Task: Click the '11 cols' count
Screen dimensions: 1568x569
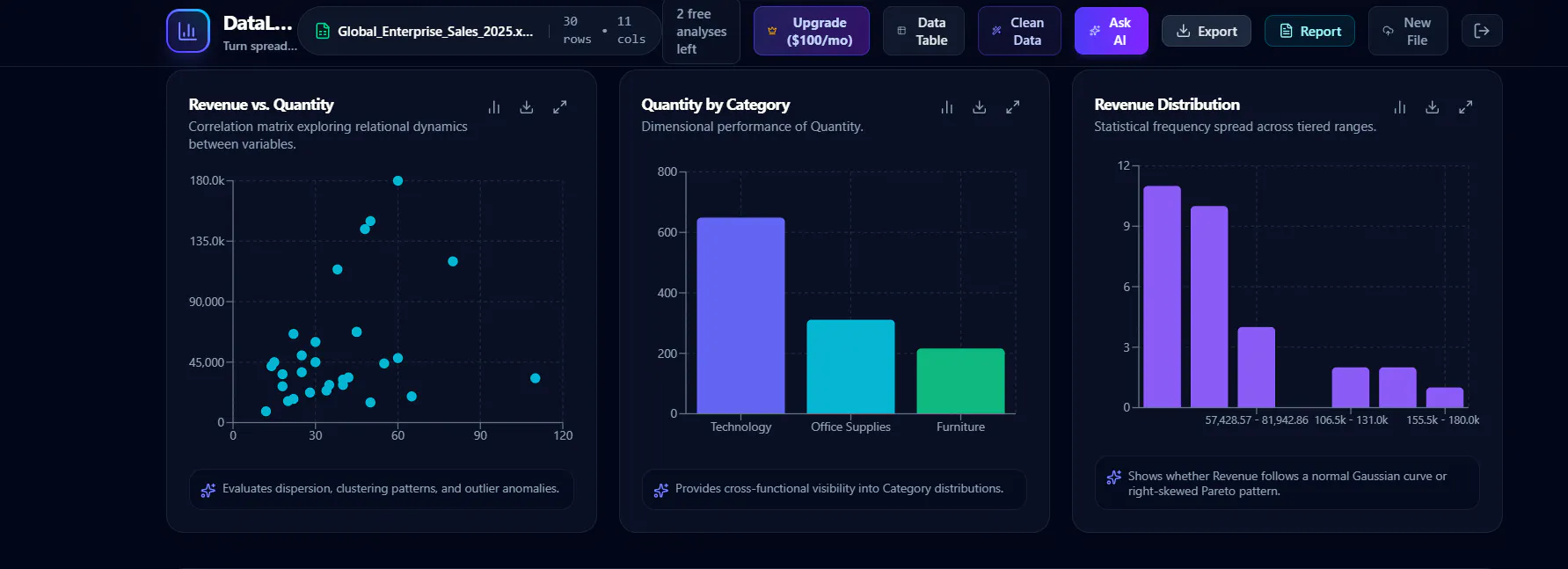Action: (x=631, y=31)
